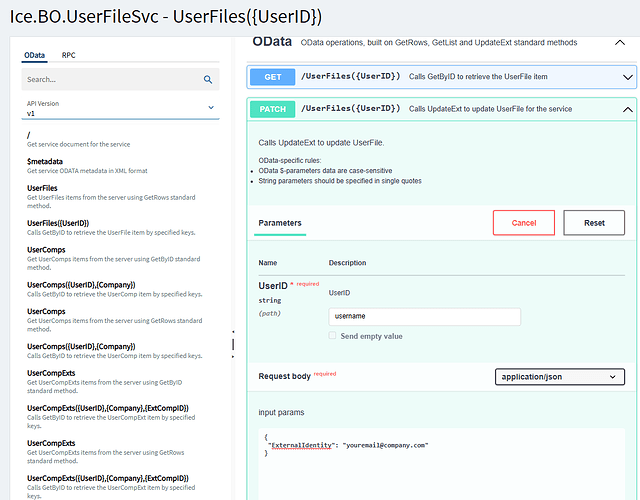Open the second UserComps({UserID},{Company}) entry
Screen dimensions: 640x500
[115, 351]
